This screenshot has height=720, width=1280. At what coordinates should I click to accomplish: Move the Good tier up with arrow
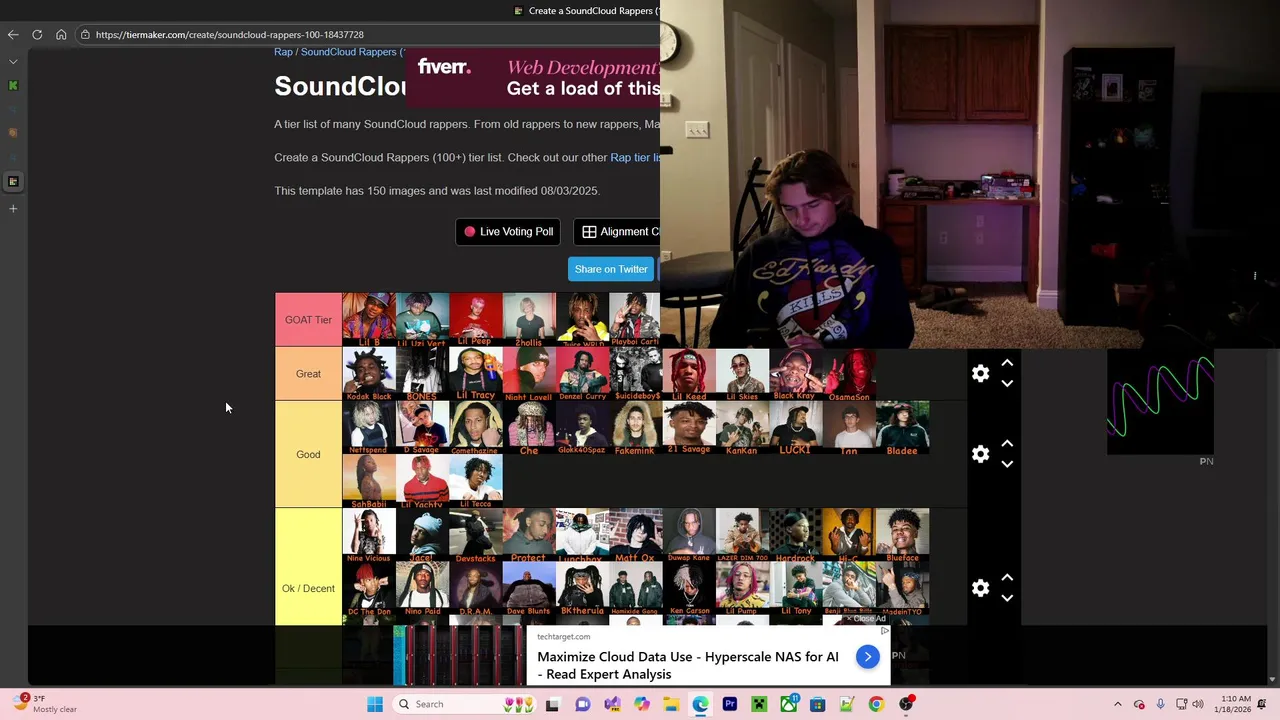coord(1007,444)
